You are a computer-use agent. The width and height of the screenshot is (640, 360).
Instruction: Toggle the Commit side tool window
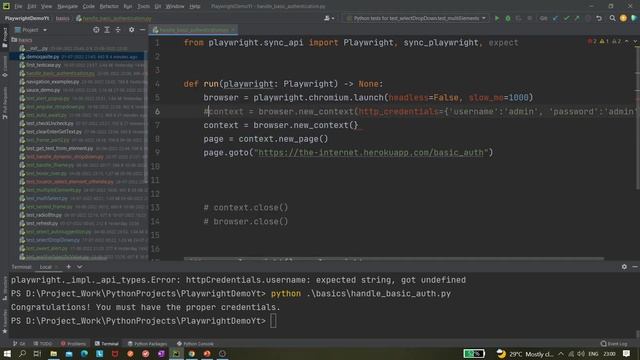click(4, 66)
